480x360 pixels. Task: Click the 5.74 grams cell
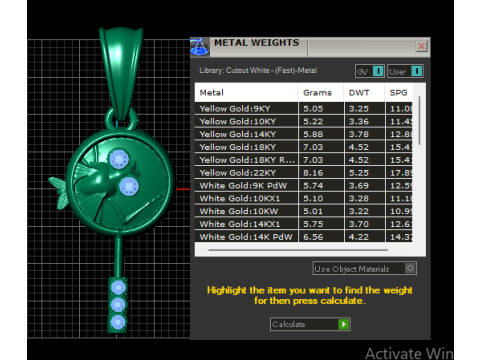[x=321, y=186]
